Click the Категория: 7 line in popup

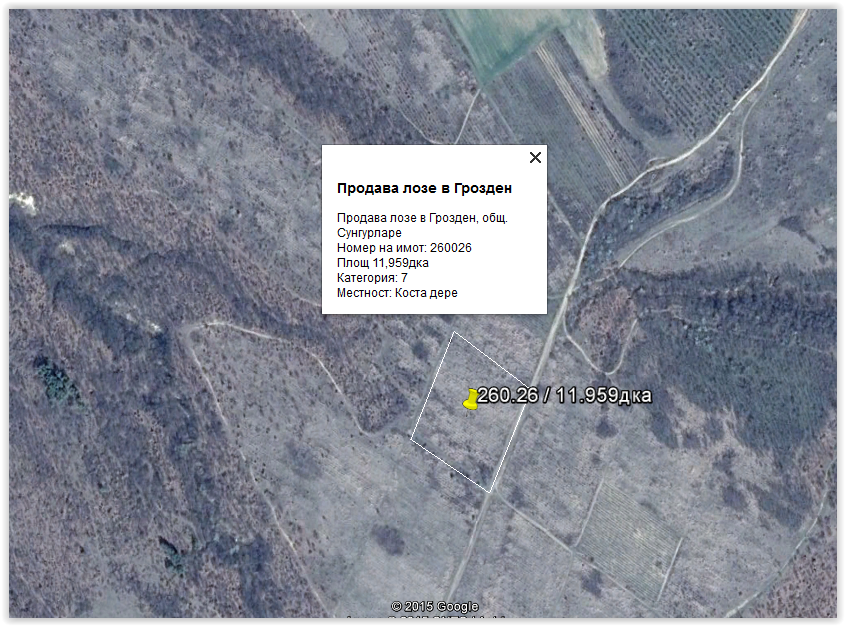(x=372, y=277)
